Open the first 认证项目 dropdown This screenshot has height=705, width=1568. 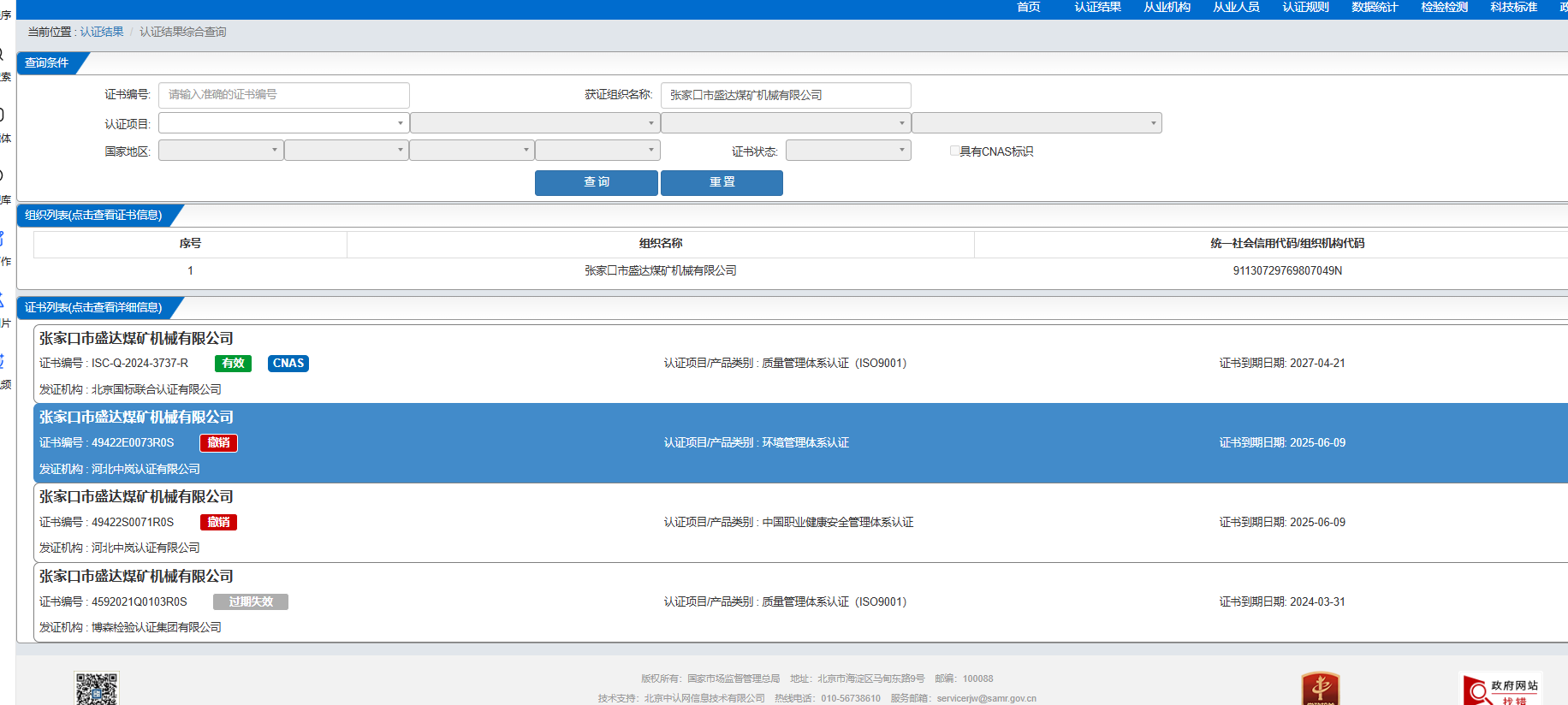coord(283,123)
